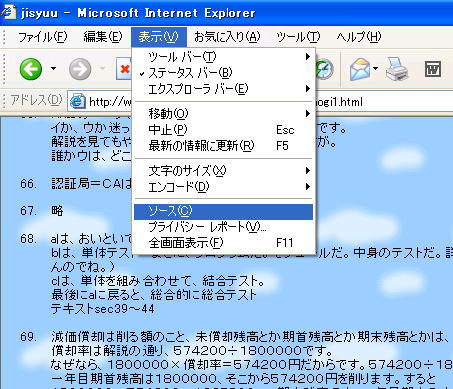Click the green Back arrow button
The width and height of the screenshot is (453, 389).
[31, 69]
